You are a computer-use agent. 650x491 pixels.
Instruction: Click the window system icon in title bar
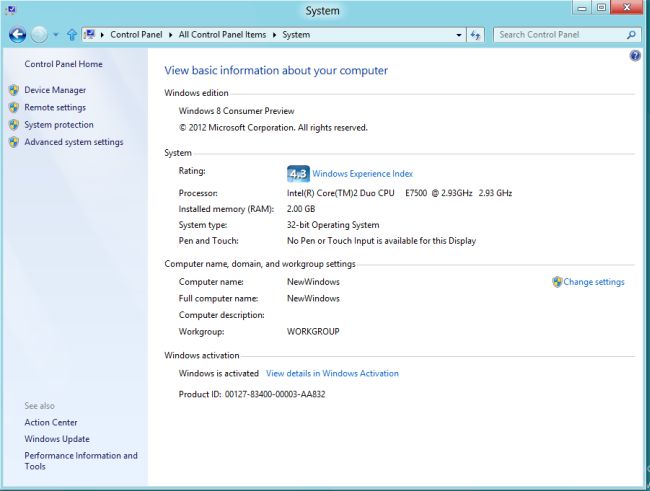coord(11,9)
